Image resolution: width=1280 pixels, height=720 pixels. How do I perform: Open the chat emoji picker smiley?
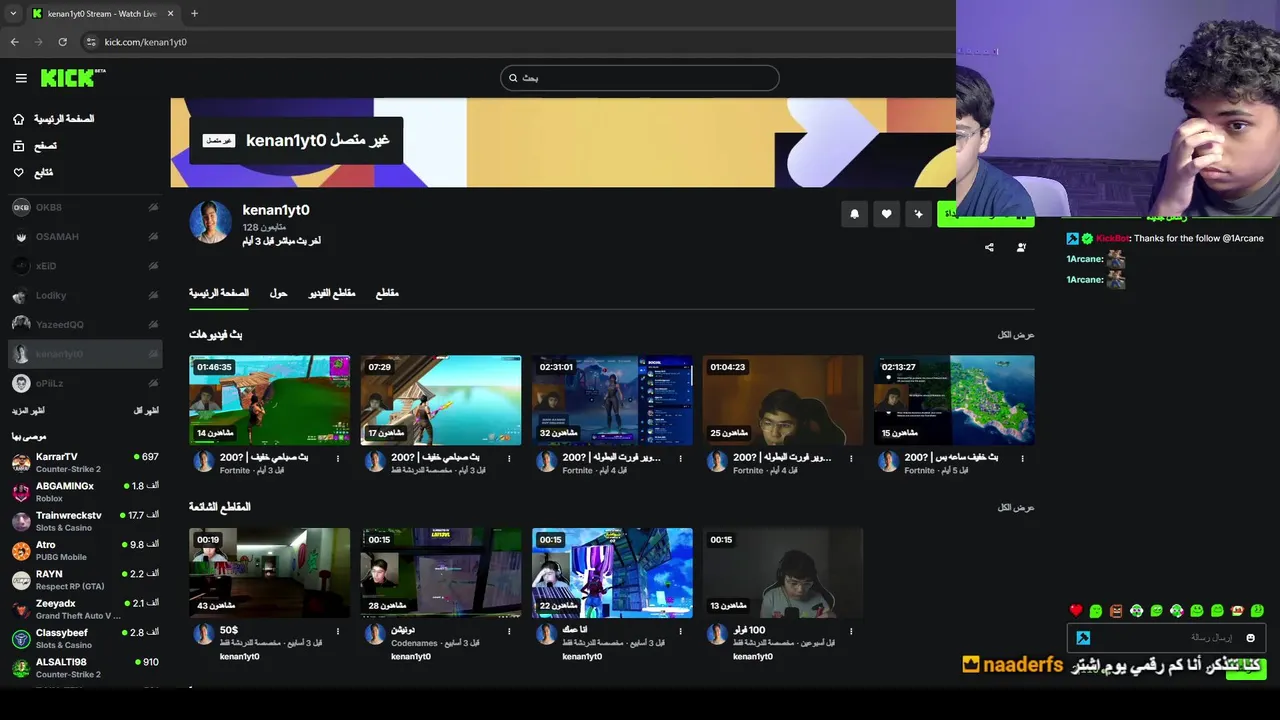1250,638
